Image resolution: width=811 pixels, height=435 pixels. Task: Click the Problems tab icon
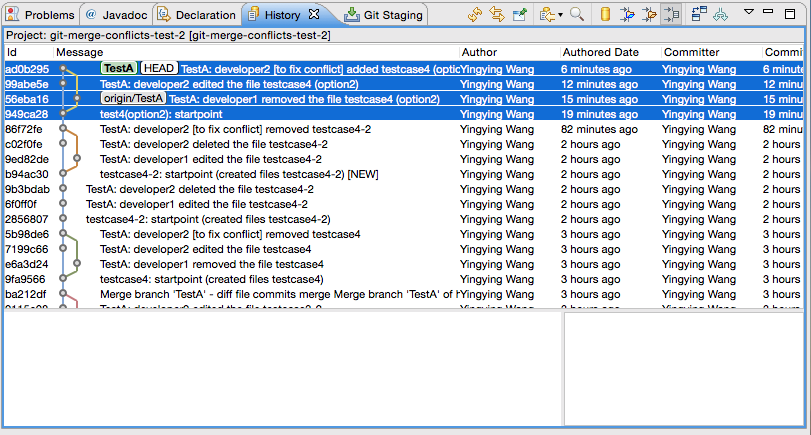pyautogui.click(x=12, y=14)
